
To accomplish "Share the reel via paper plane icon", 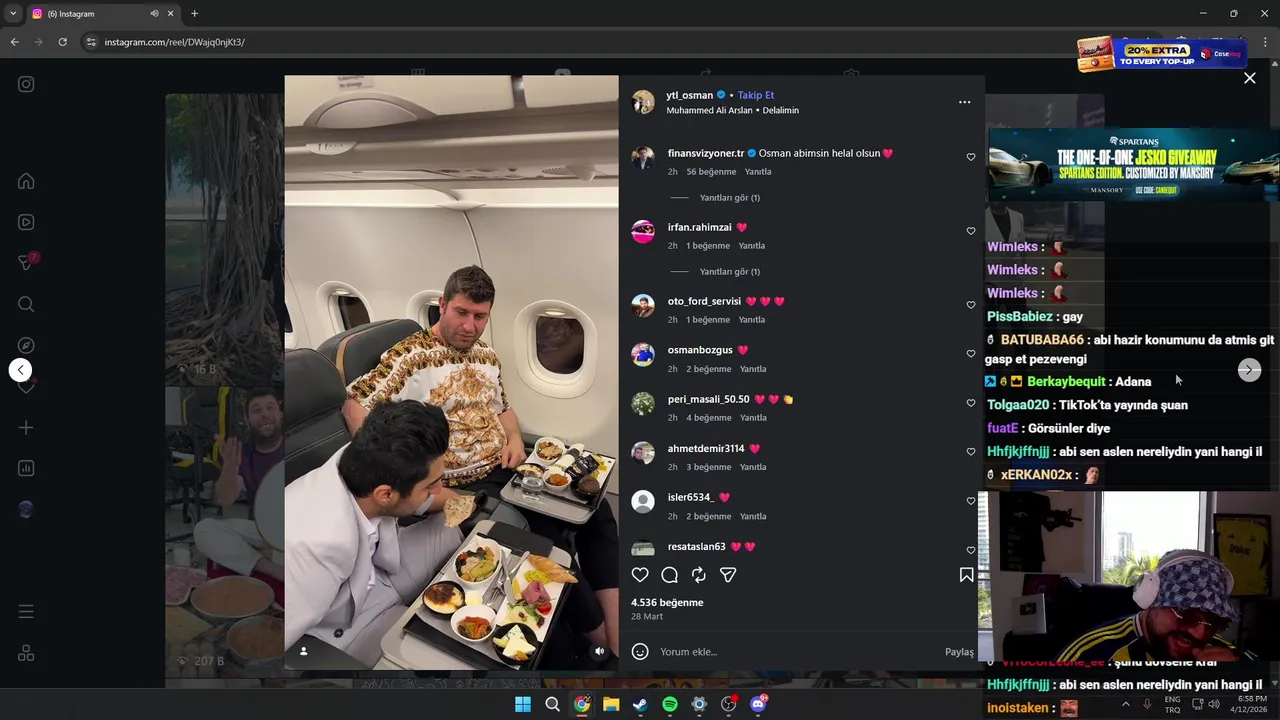I will 728,575.
